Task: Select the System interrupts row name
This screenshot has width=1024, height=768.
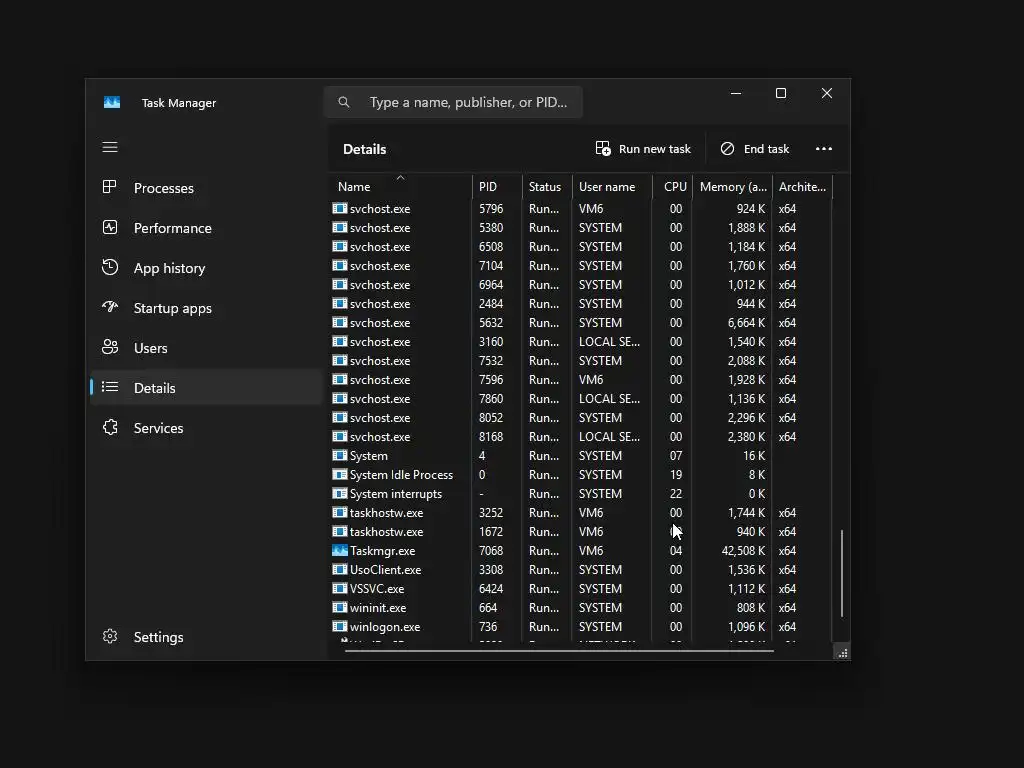Action: (396, 494)
